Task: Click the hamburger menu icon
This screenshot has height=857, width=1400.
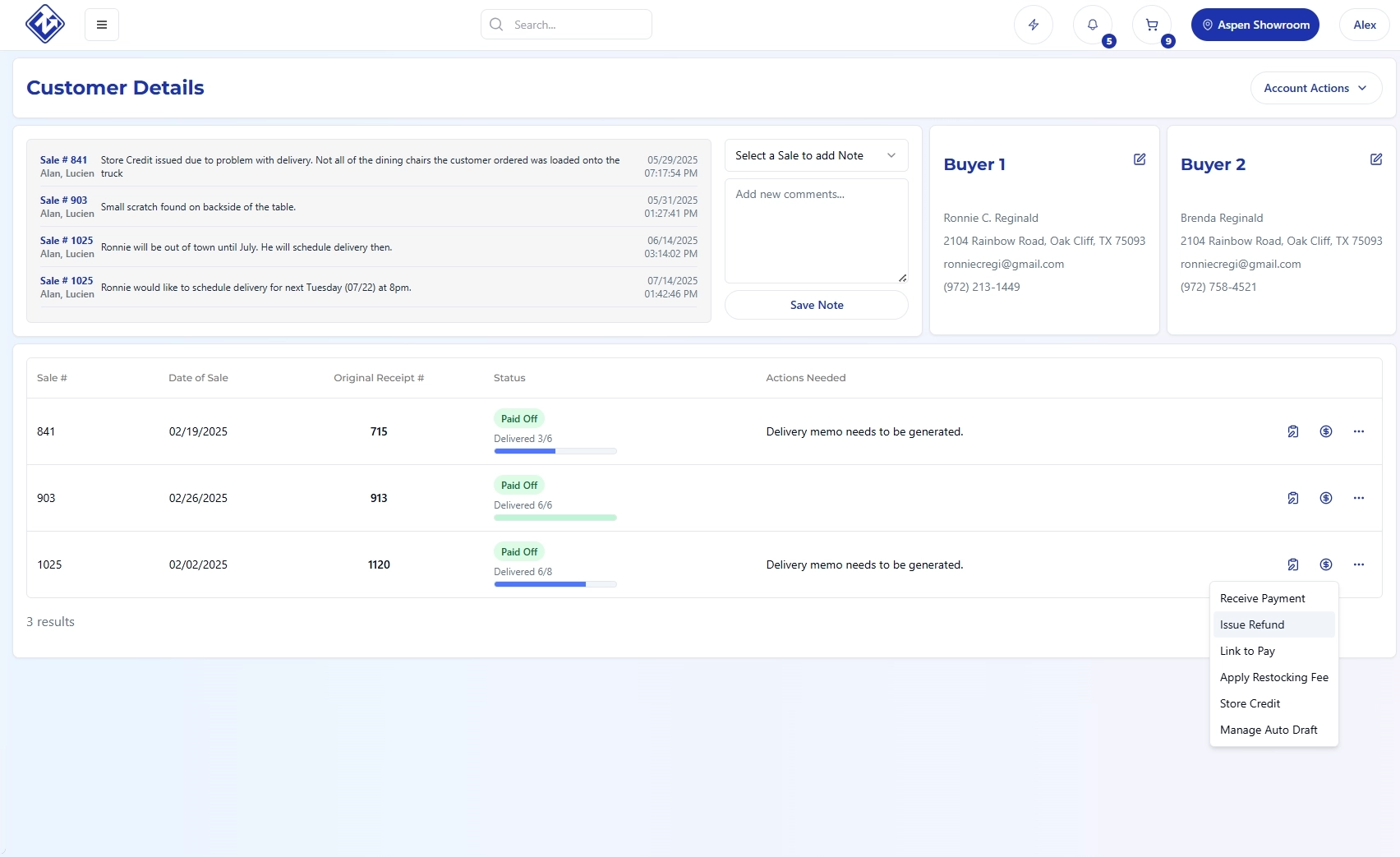Action: point(102,25)
